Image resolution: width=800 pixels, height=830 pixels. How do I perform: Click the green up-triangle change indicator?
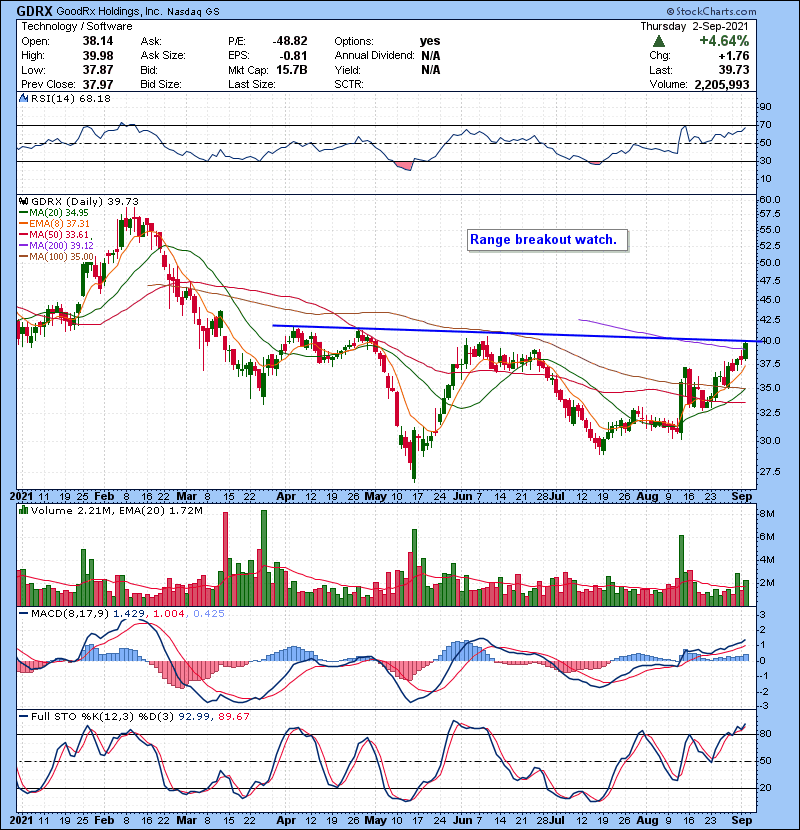pyautogui.click(x=659, y=41)
